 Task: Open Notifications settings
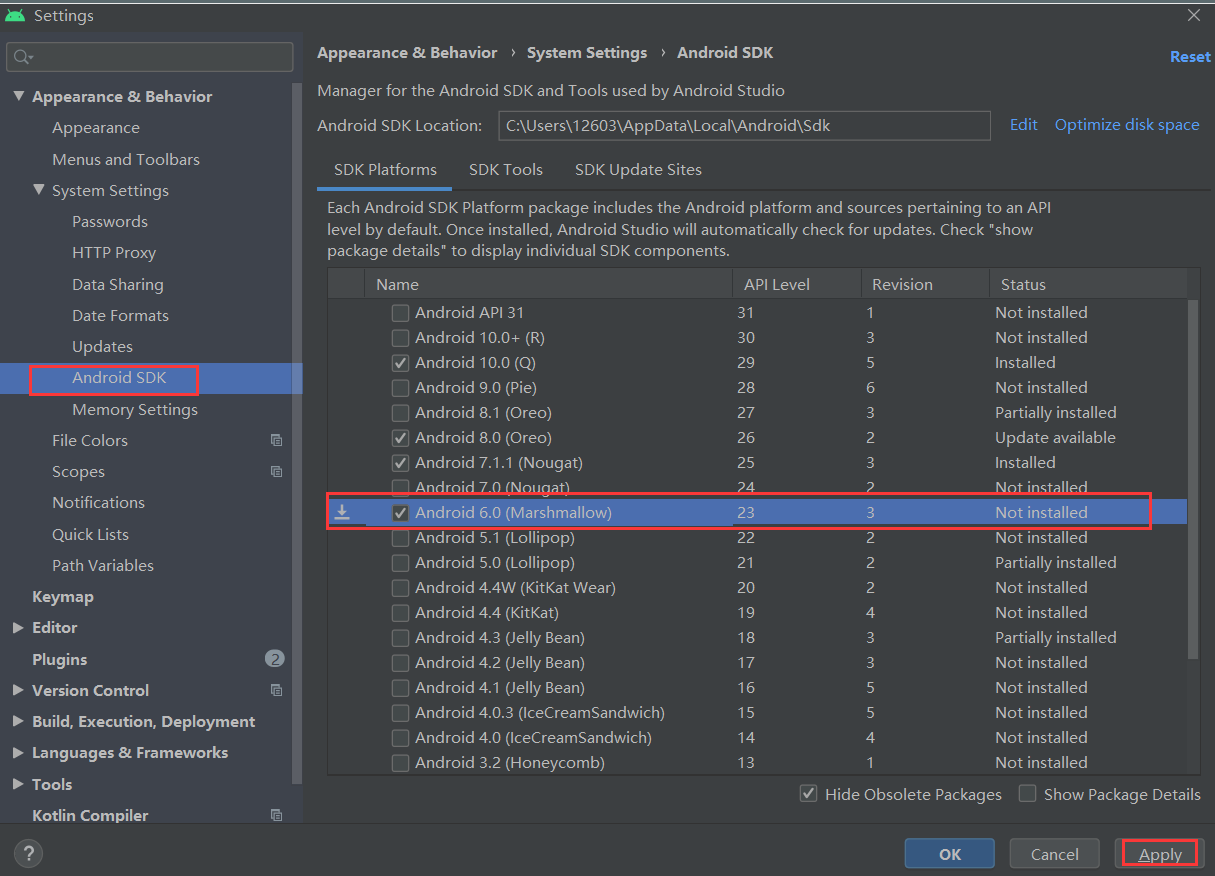click(x=98, y=502)
